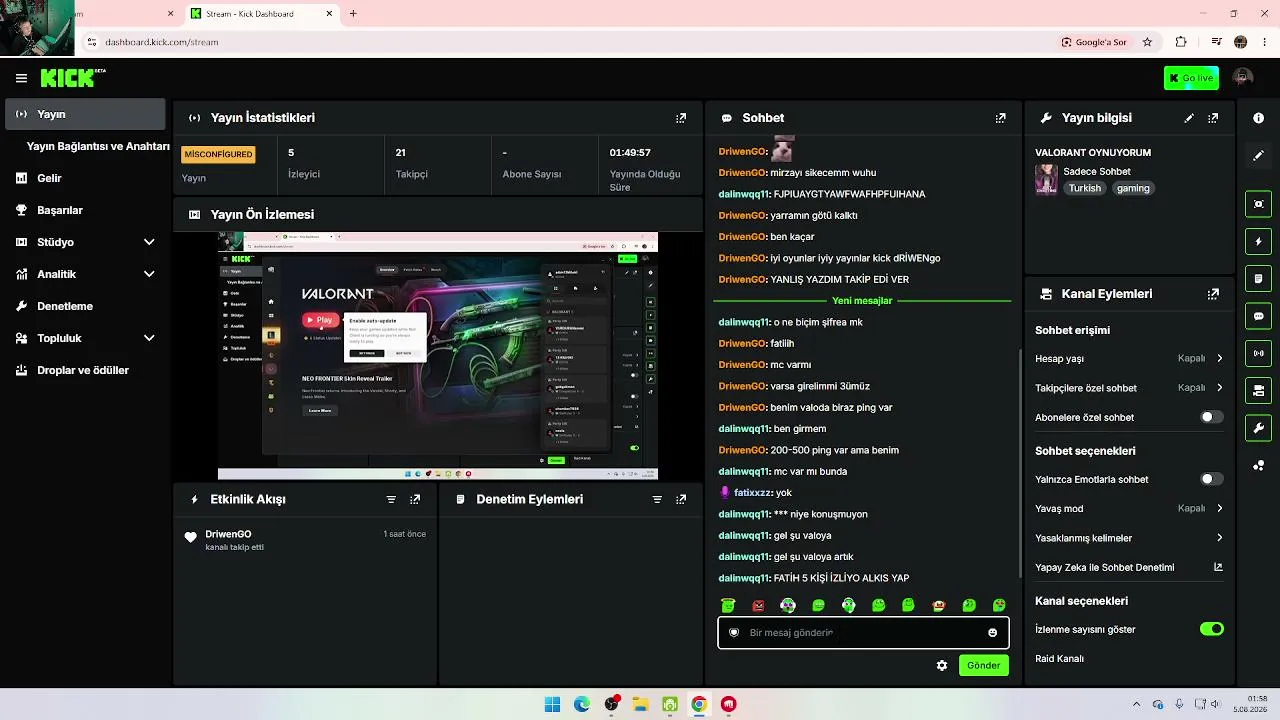Pop out the Yayın İstatistikleri panel

(681, 118)
